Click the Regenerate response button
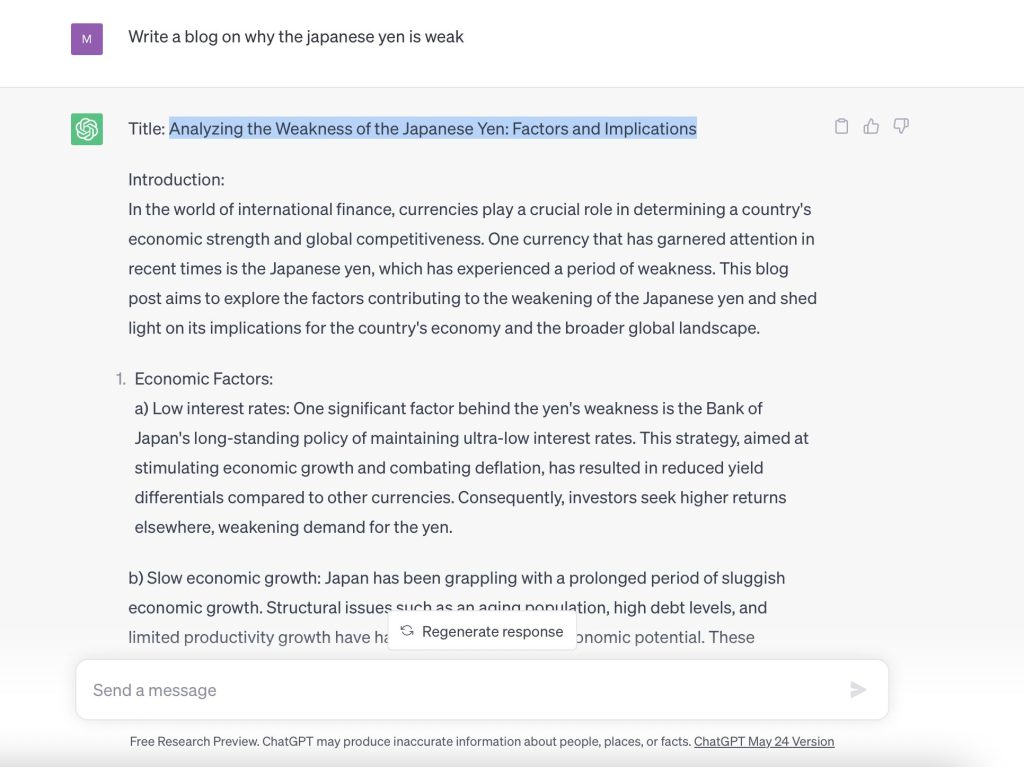1024x767 pixels. [482, 631]
